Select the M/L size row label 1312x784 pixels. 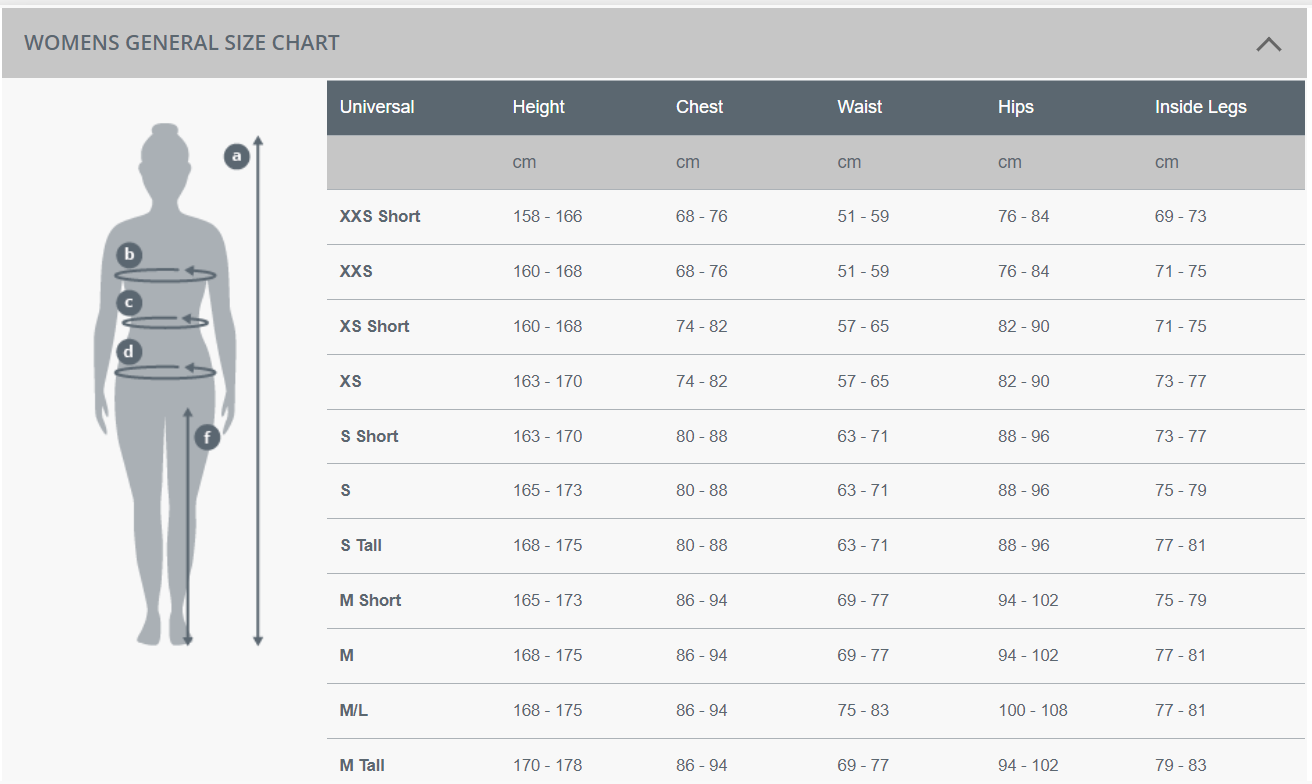click(x=354, y=711)
